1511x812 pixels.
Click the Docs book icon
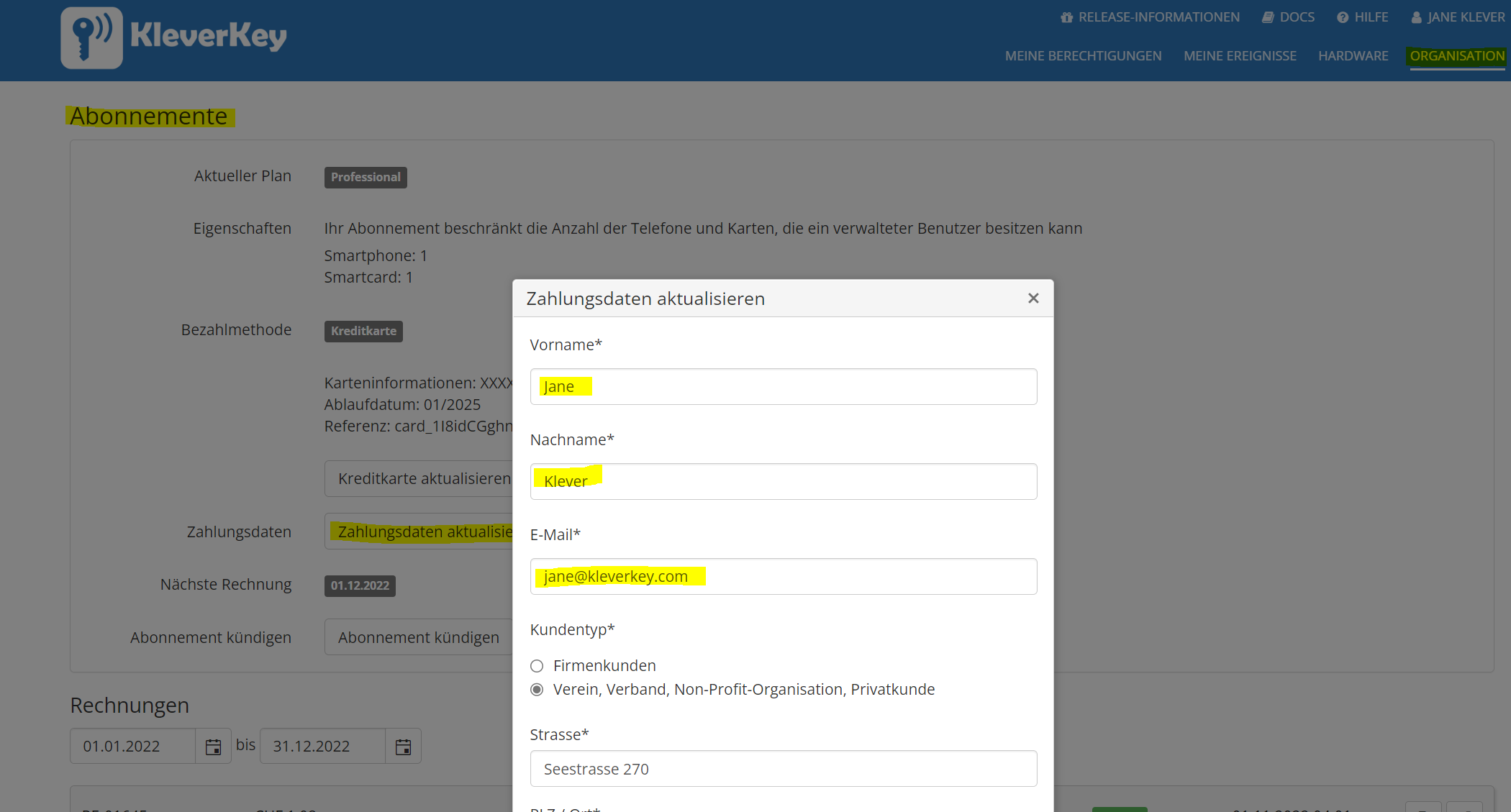click(1268, 17)
